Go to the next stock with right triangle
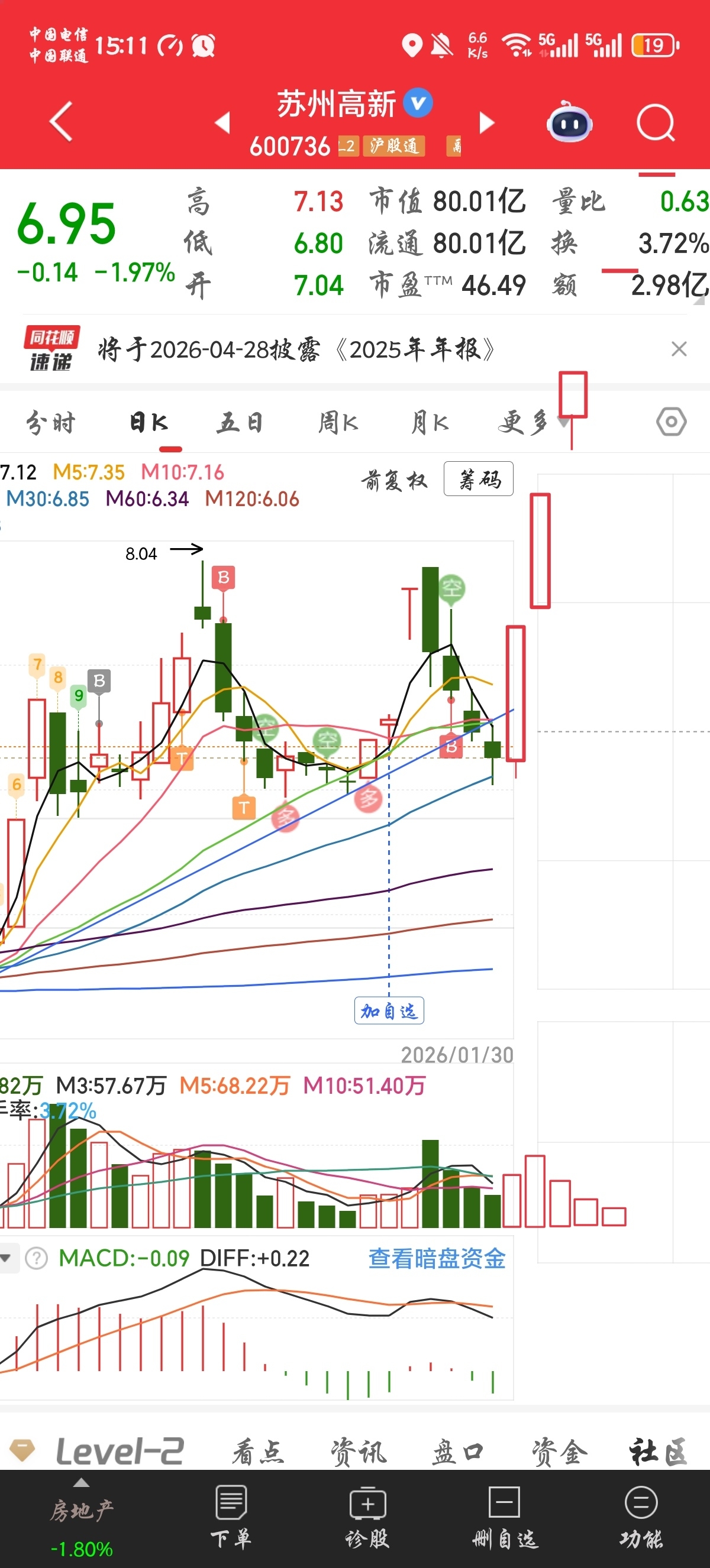Screen dimensions: 710x1568 (x=486, y=122)
